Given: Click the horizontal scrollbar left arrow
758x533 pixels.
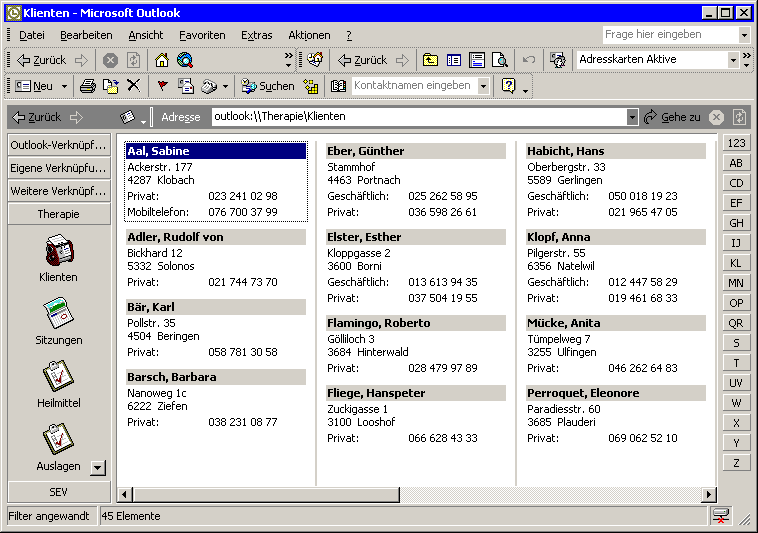Looking at the screenshot, I should pos(125,494).
